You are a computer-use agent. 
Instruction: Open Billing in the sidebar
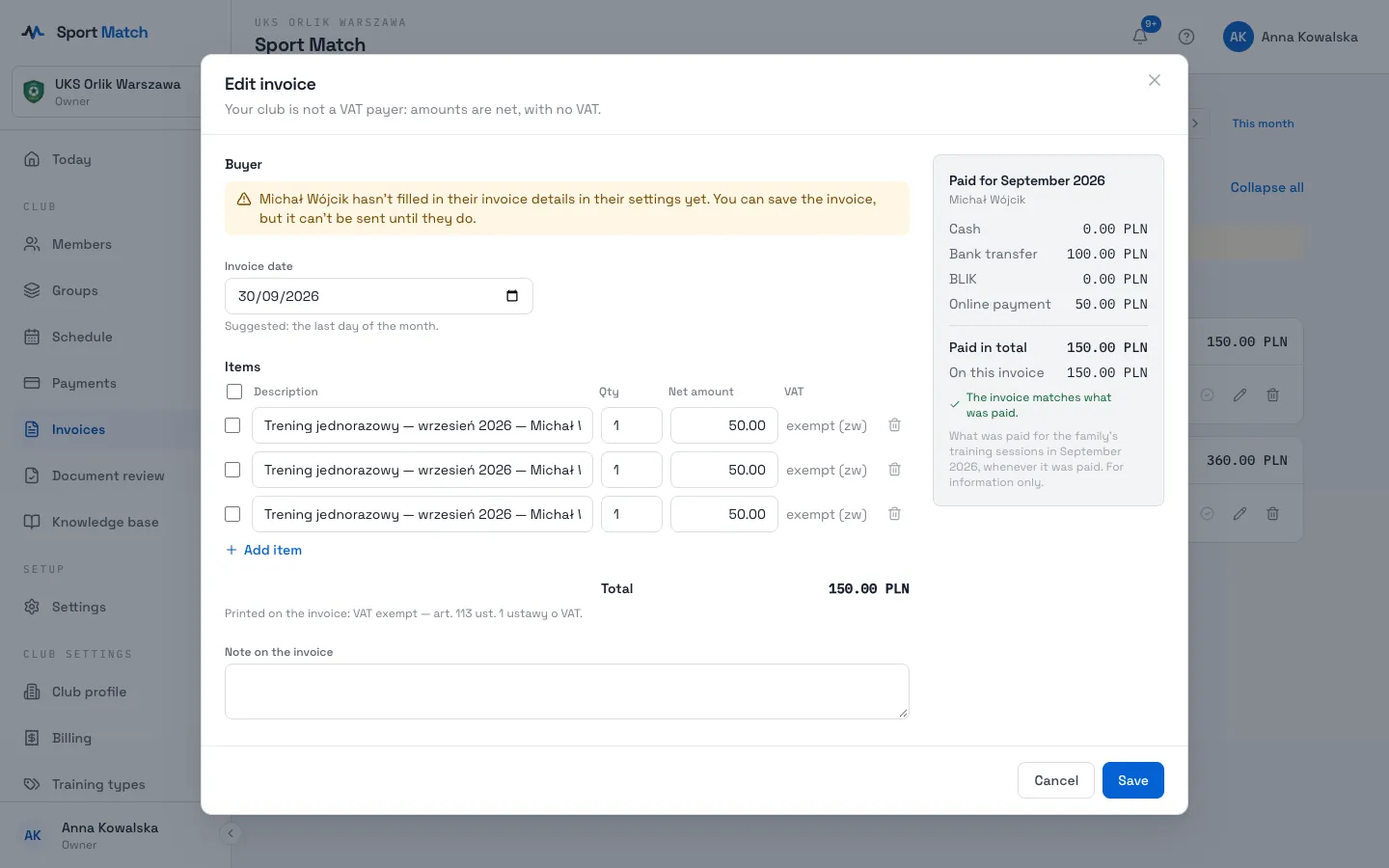point(116,738)
